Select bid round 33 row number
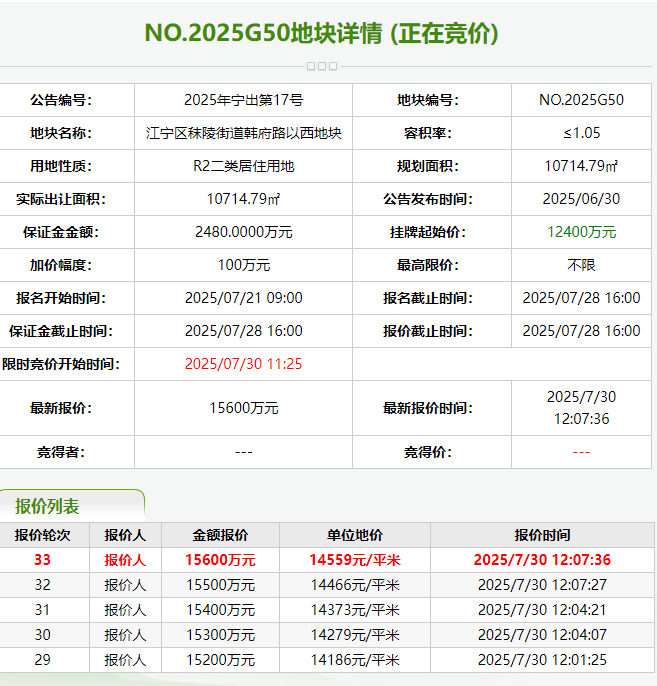Viewport: 657px width, 686px height. pyautogui.click(x=42, y=560)
